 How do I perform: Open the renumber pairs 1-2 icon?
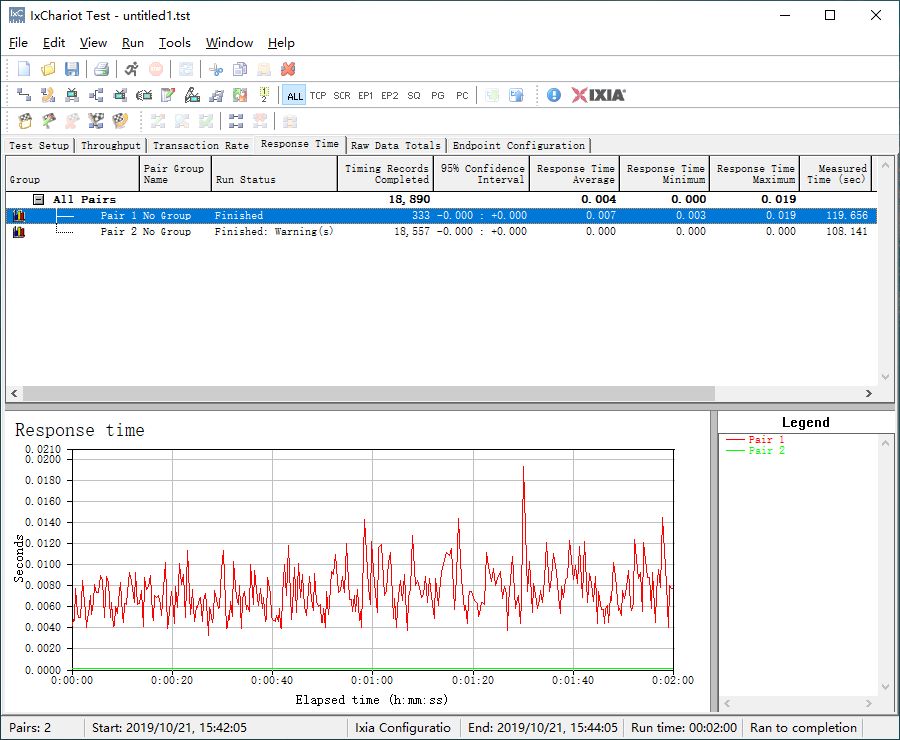click(x=264, y=95)
